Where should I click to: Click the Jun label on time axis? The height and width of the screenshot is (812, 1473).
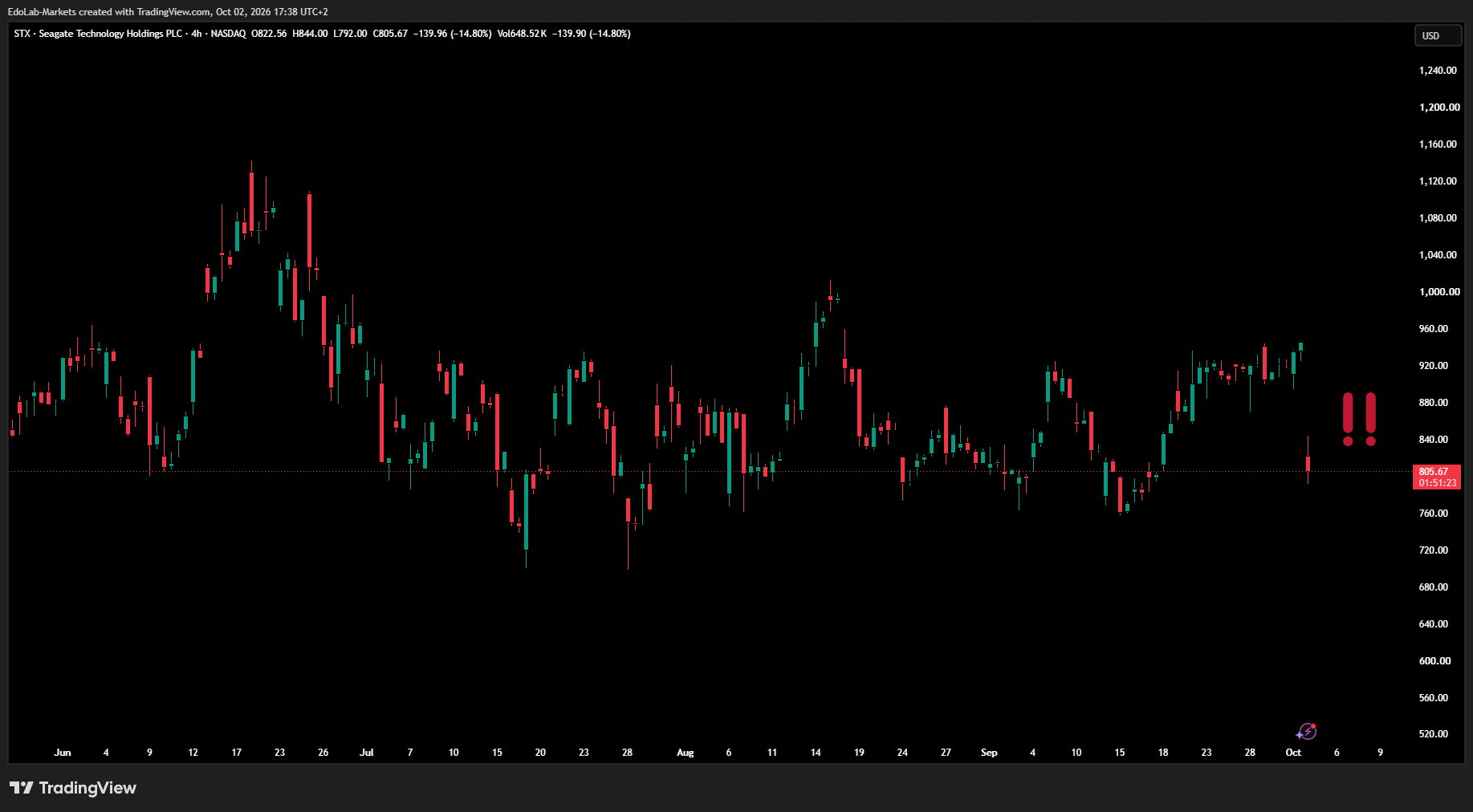click(x=63, y=753)
